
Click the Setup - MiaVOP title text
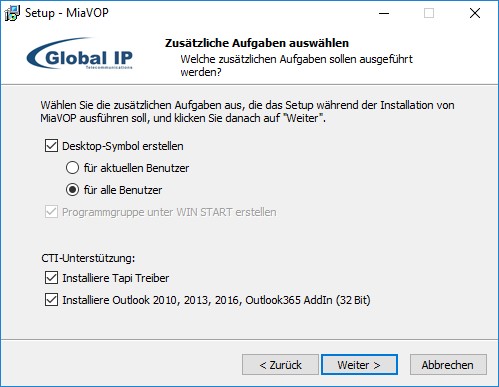[67, 13]
